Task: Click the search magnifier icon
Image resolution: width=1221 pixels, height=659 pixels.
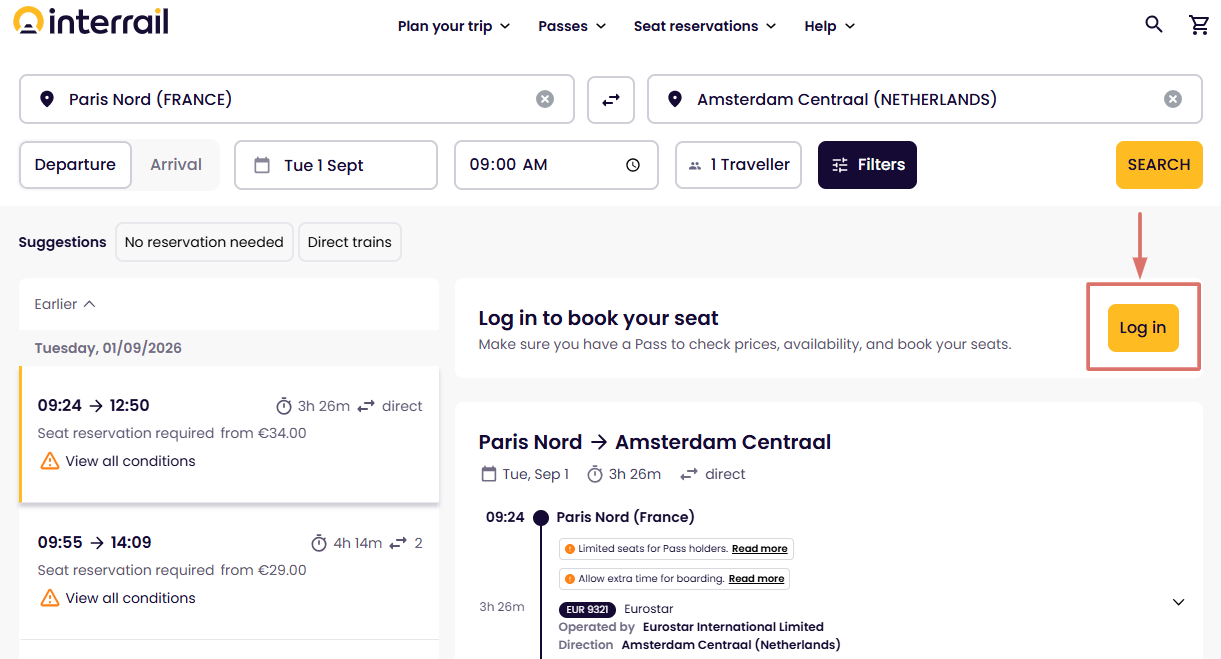Action: 1154,25
